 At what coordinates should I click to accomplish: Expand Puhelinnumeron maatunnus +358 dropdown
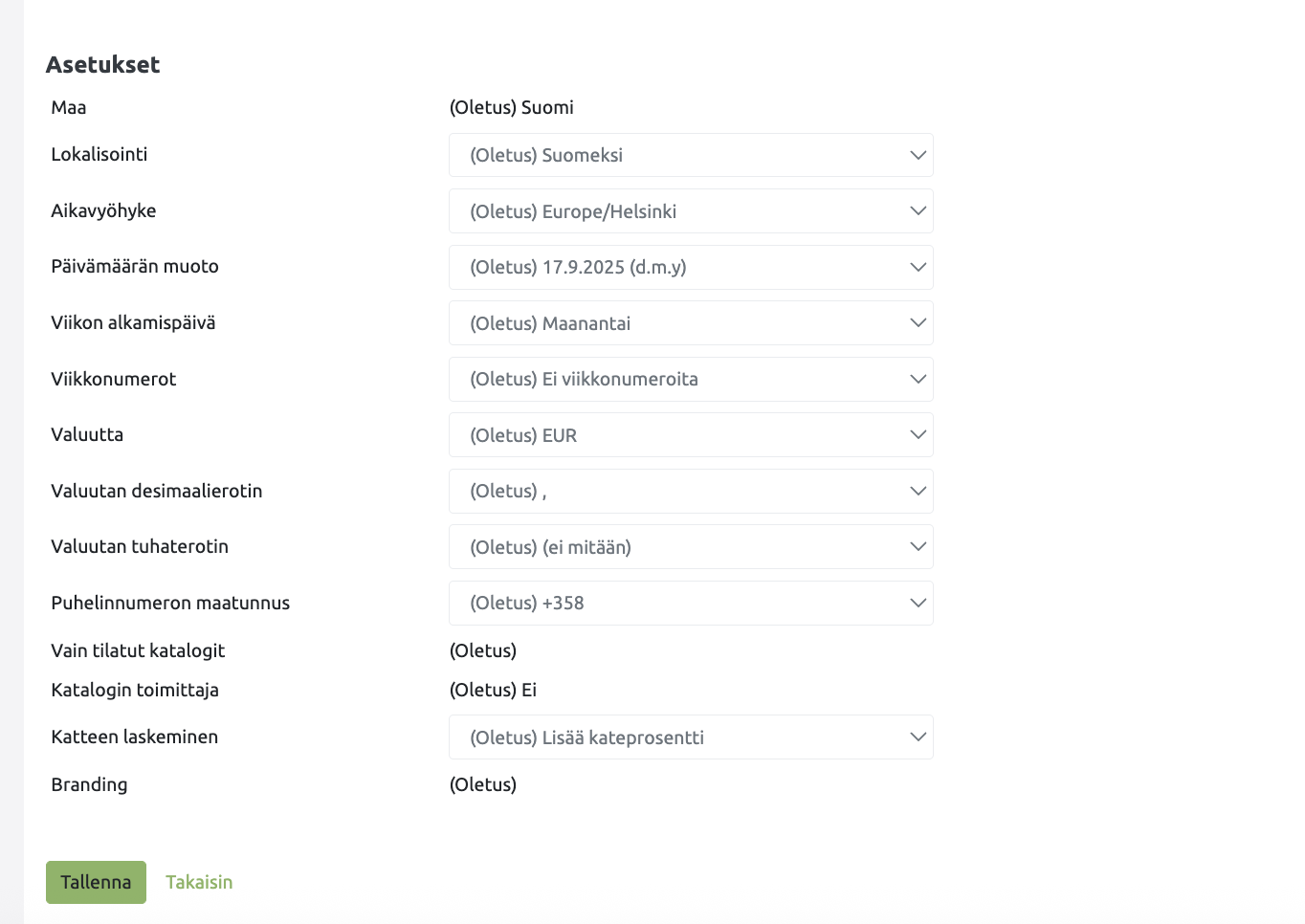pyautogui.click(x=690, y=603)
